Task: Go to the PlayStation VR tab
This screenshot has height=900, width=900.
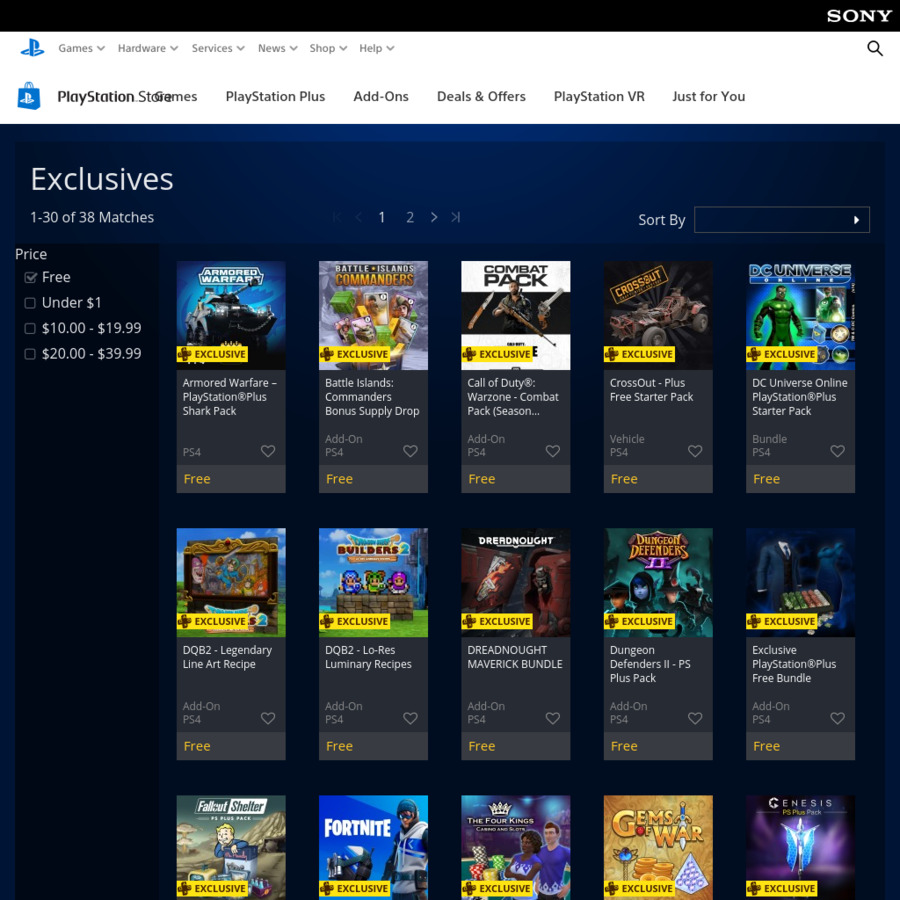Action: tap(599, 96)
